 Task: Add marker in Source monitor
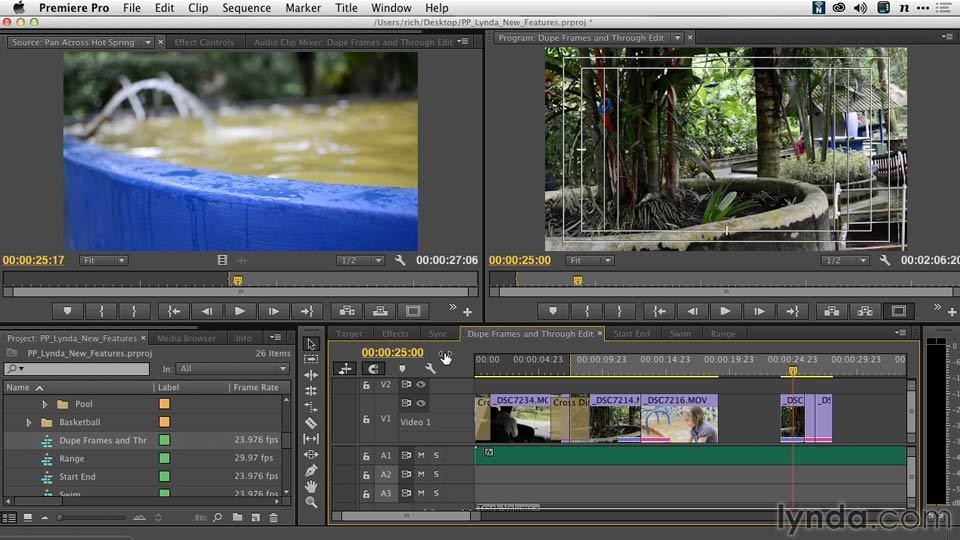[67, 311]
